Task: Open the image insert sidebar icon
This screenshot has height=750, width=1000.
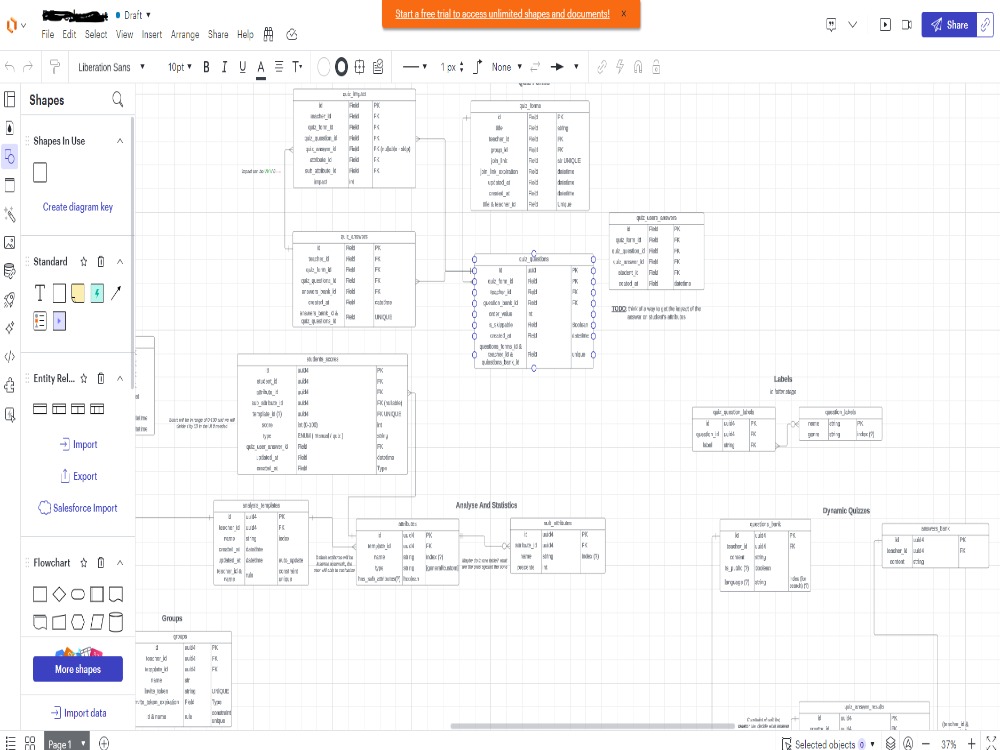Action: pos(10,242)
